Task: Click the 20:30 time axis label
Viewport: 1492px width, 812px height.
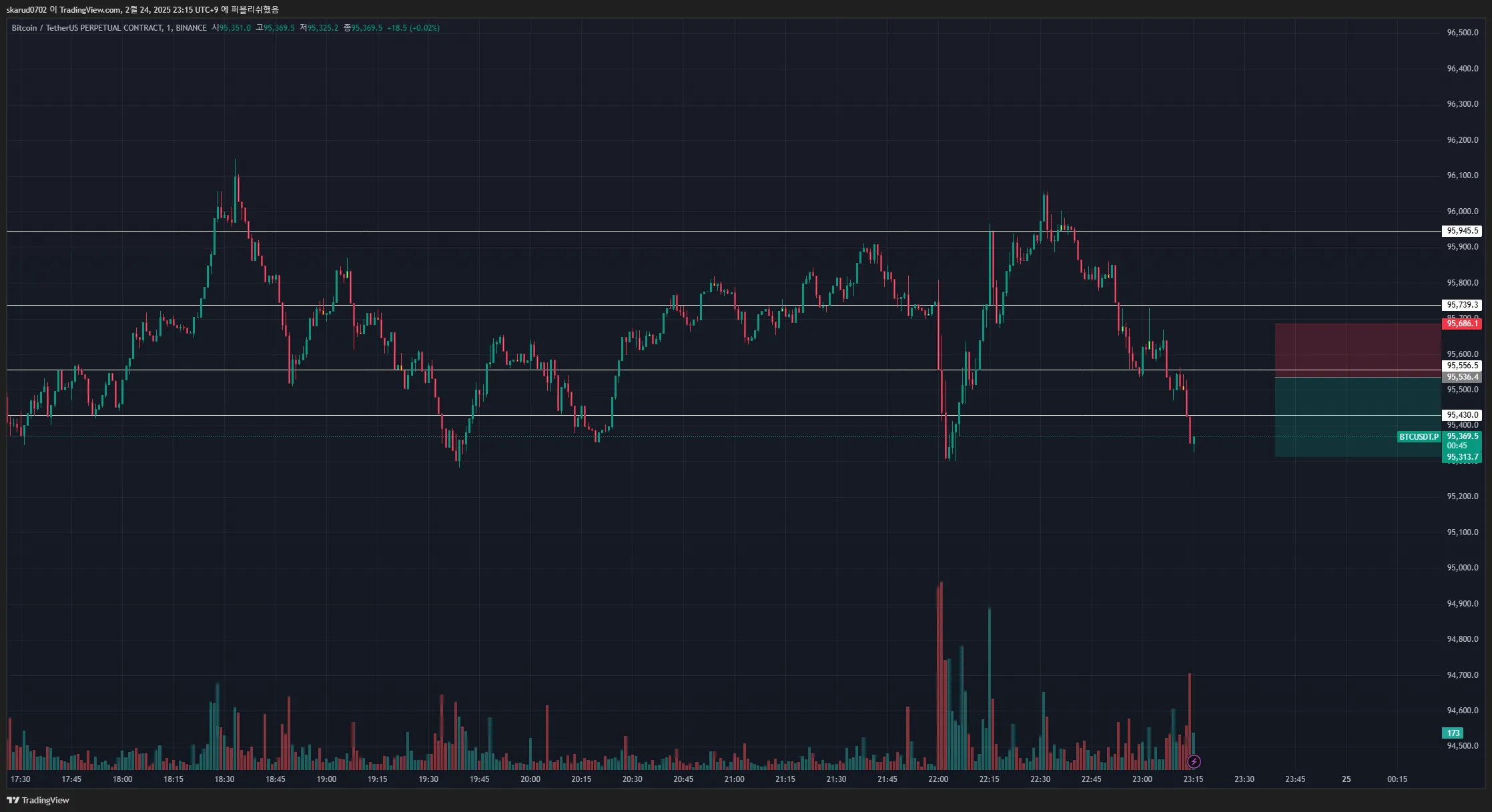Action: pyautogui.click(x=633, y=779)
